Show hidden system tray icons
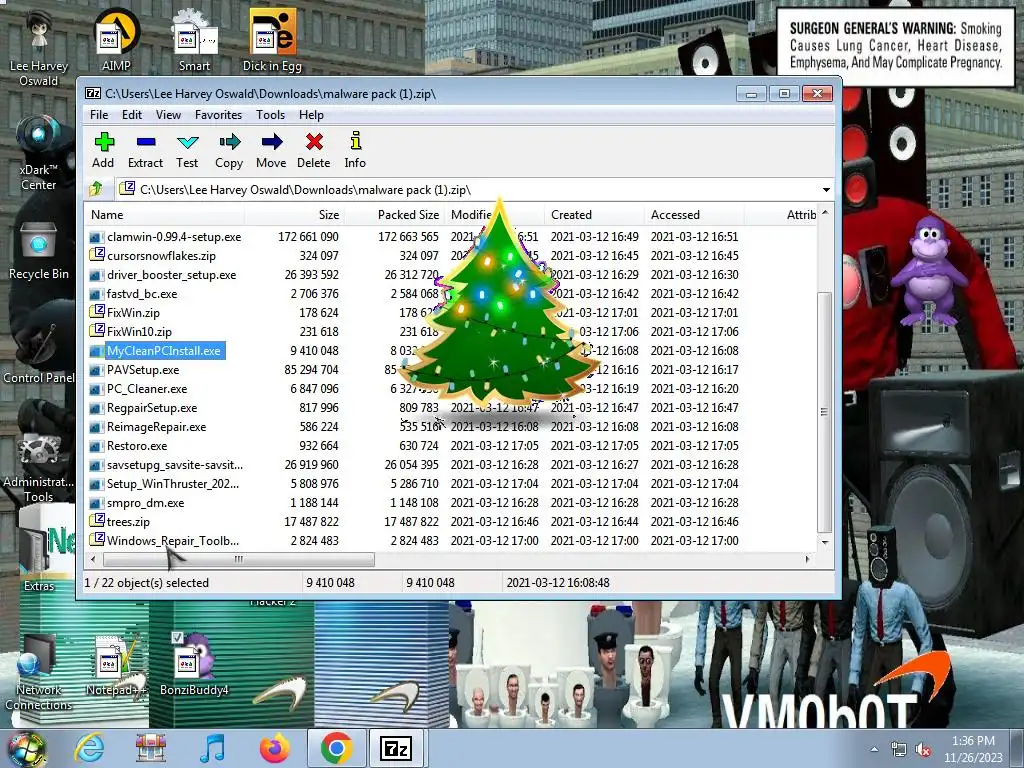1024x768 pixels. pyautogui.click(x=874, y=749)
